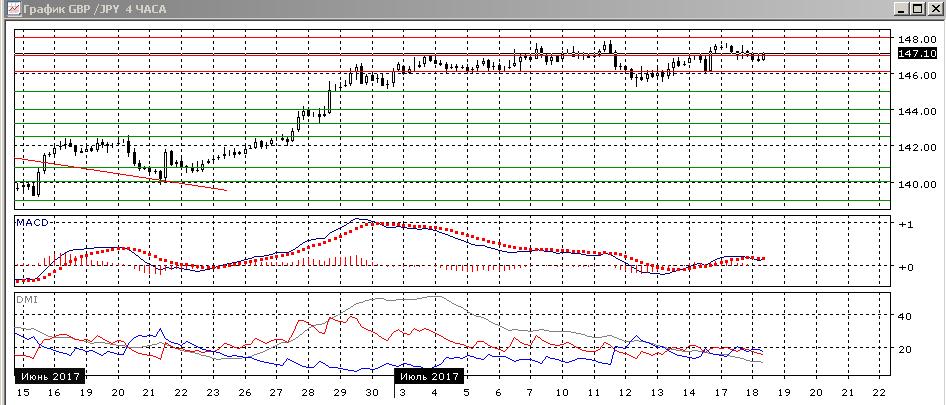Minimize the GBP/JPY chart window

903,9
